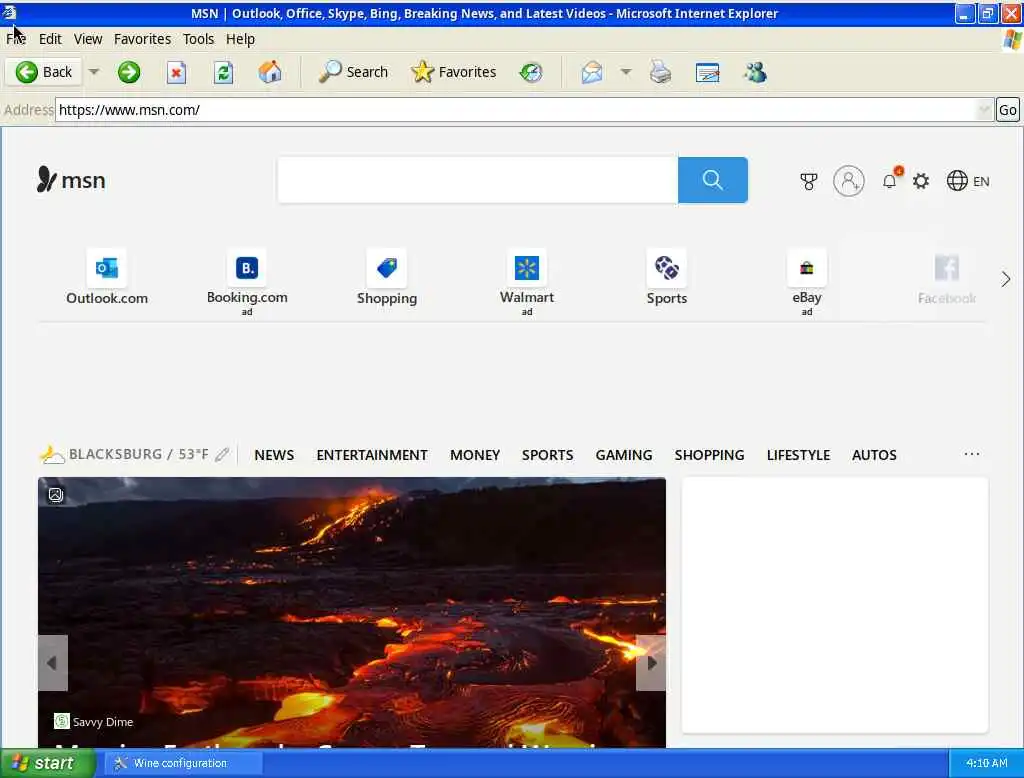
Task: Click the Blacksburg weather icon
Action: tap(52, 455)
